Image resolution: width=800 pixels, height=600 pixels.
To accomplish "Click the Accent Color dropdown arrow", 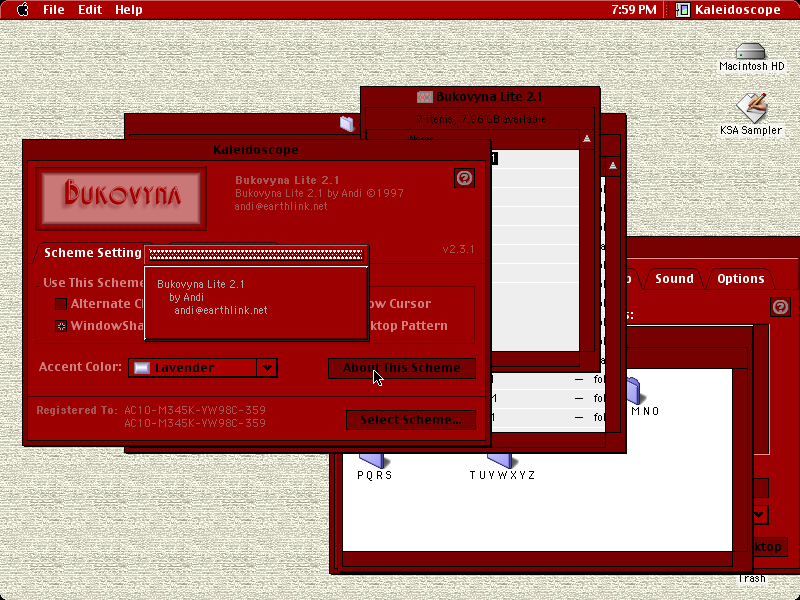I will [267, 368].
